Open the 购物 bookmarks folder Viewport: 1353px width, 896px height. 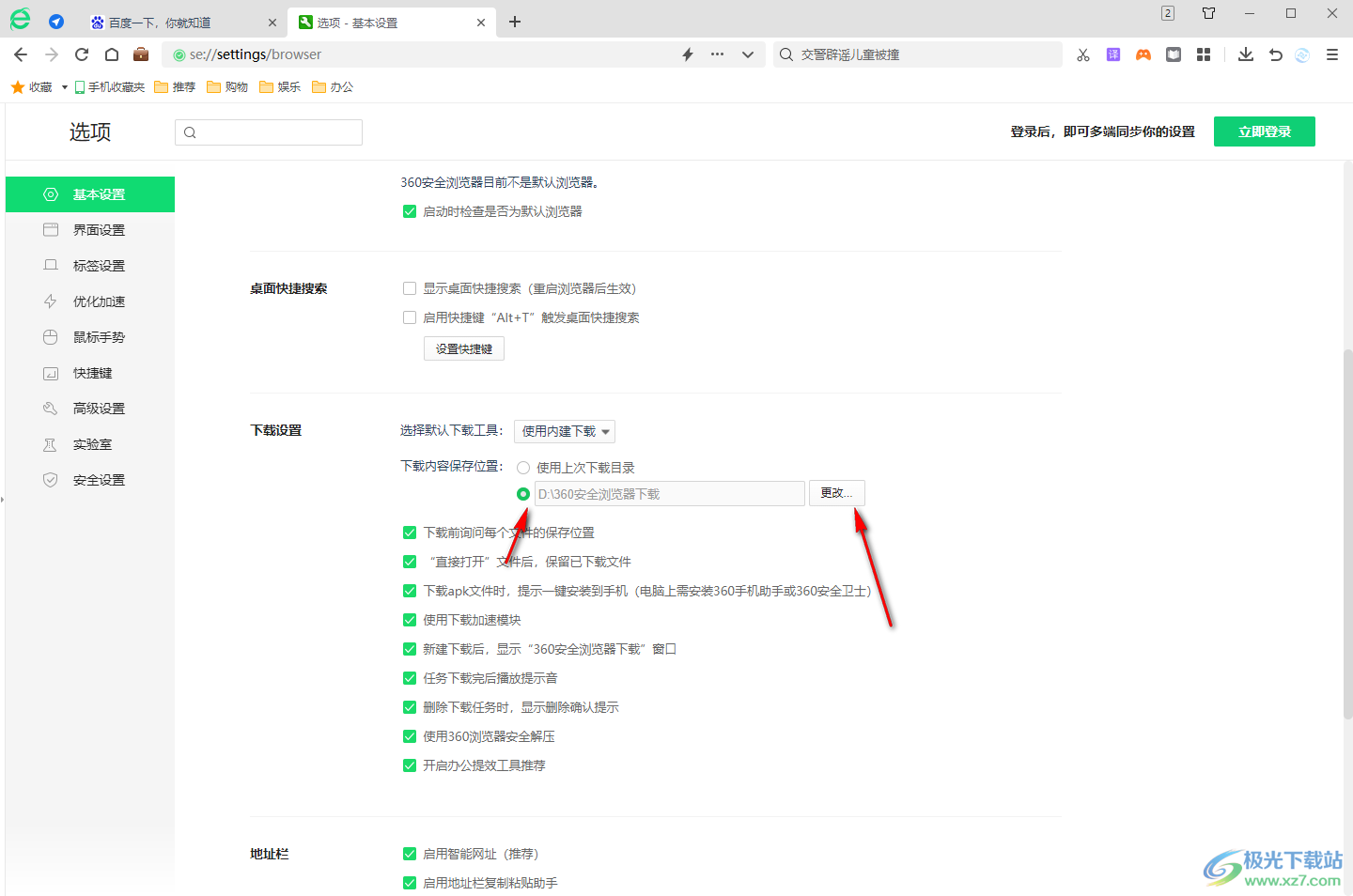pyautogui.click(x=227, y=87)
